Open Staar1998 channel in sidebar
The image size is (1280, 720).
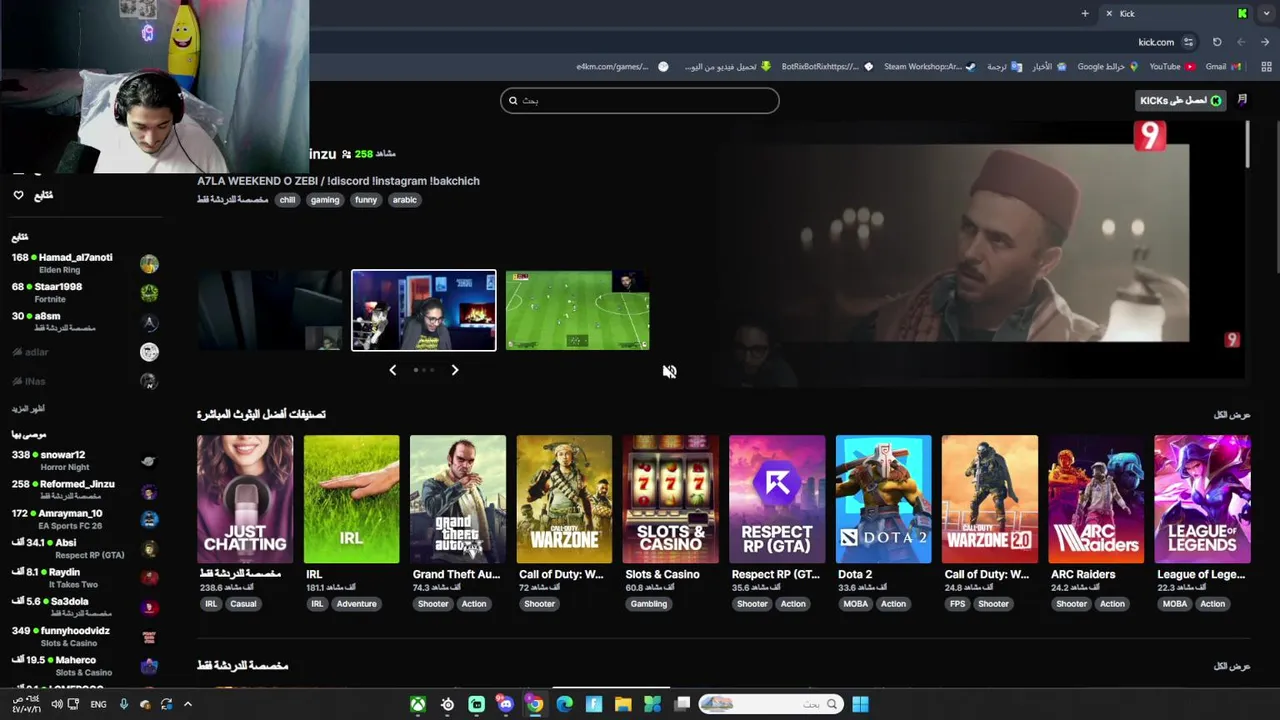tap(85, 293)
